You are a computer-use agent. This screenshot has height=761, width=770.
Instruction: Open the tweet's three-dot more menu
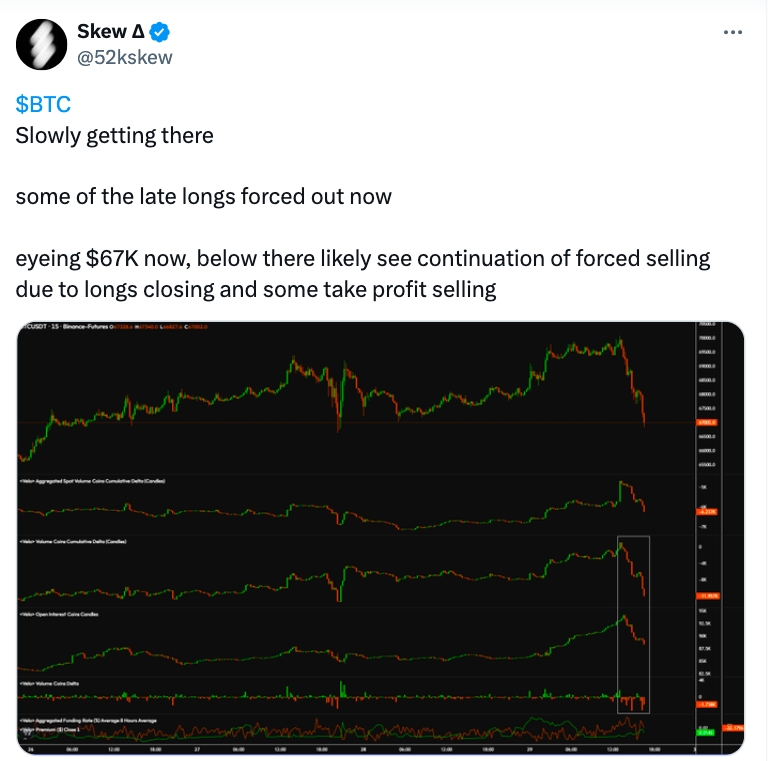pos(733,32)
